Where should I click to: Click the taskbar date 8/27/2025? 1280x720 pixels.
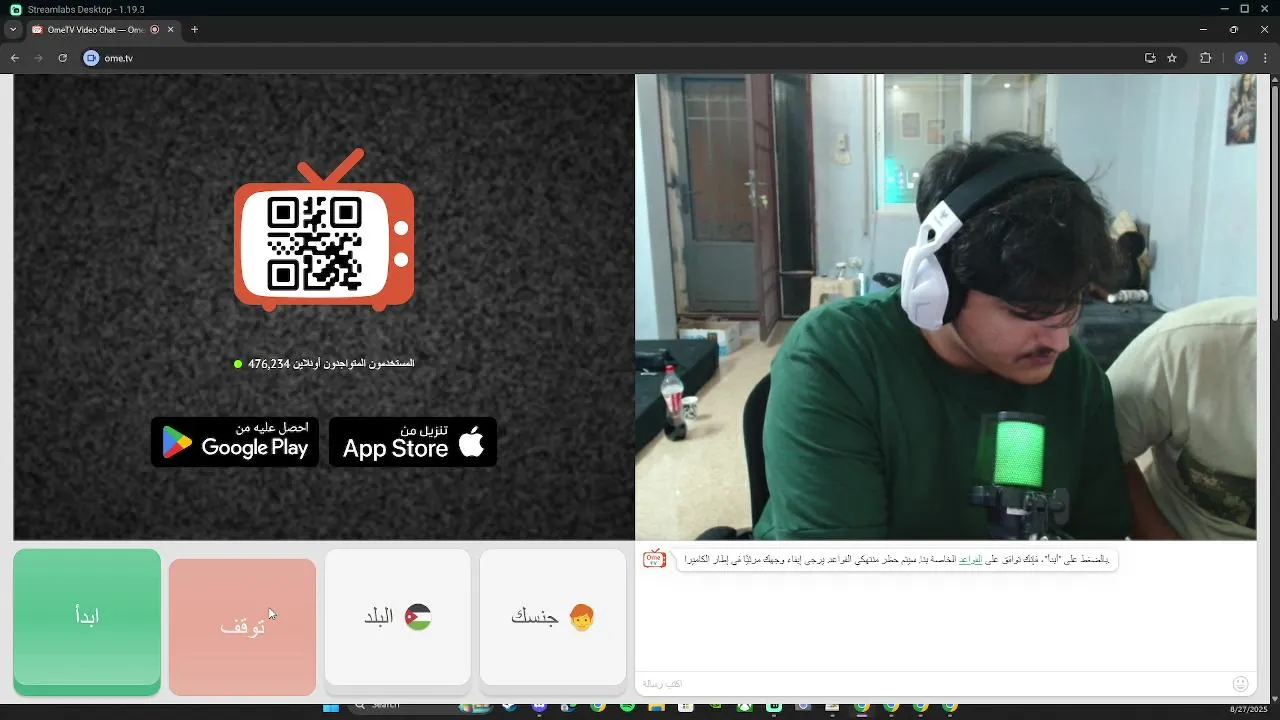tap(1248, 710)
